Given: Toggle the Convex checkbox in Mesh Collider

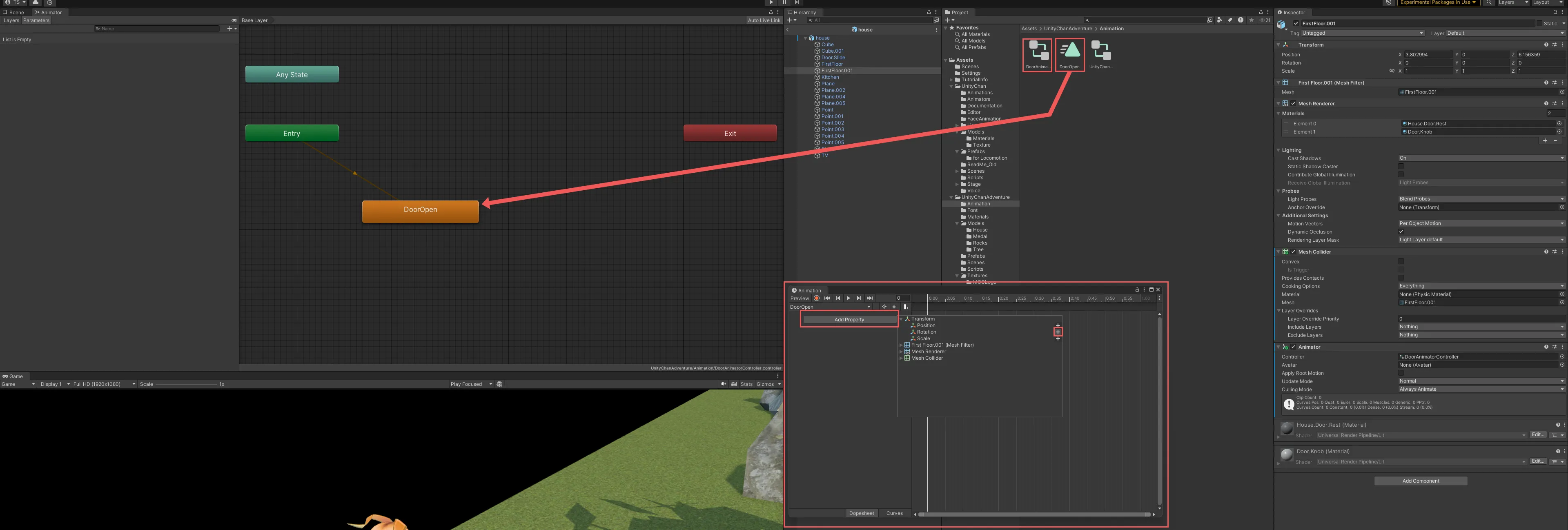Looking at the screenshot, I should [x=1401, y=262].
